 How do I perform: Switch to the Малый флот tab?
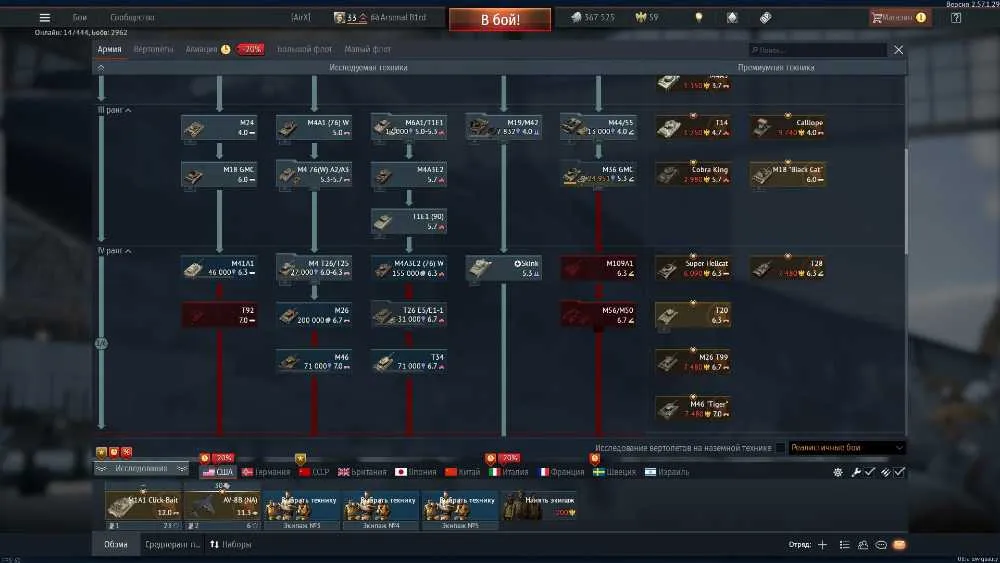click(368, 49)
